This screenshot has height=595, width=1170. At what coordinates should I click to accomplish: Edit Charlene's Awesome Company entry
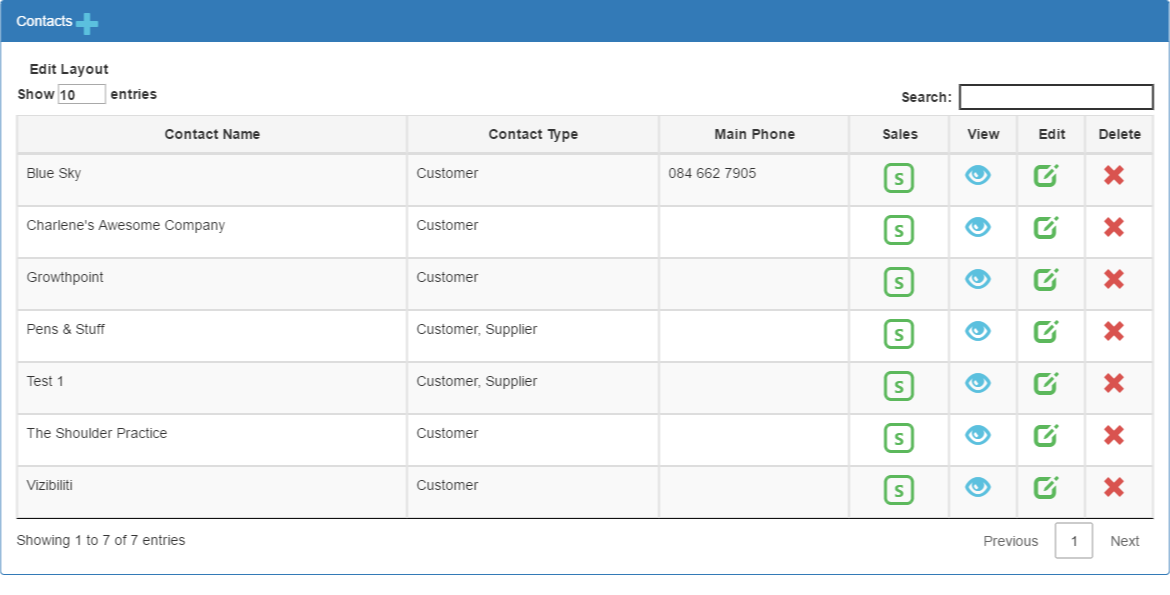[x=1046, y=227]
